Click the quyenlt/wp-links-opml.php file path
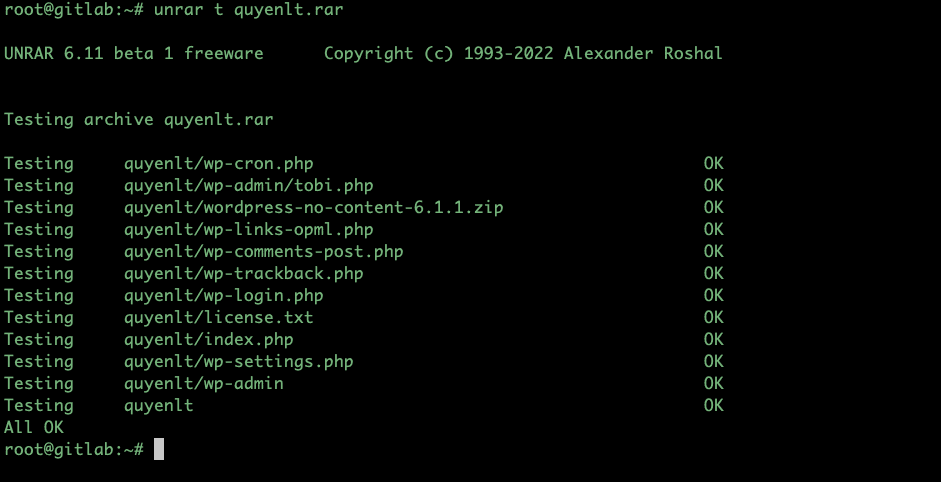The height and width of the screenshot is (482, 941). (x=249, y=229)
